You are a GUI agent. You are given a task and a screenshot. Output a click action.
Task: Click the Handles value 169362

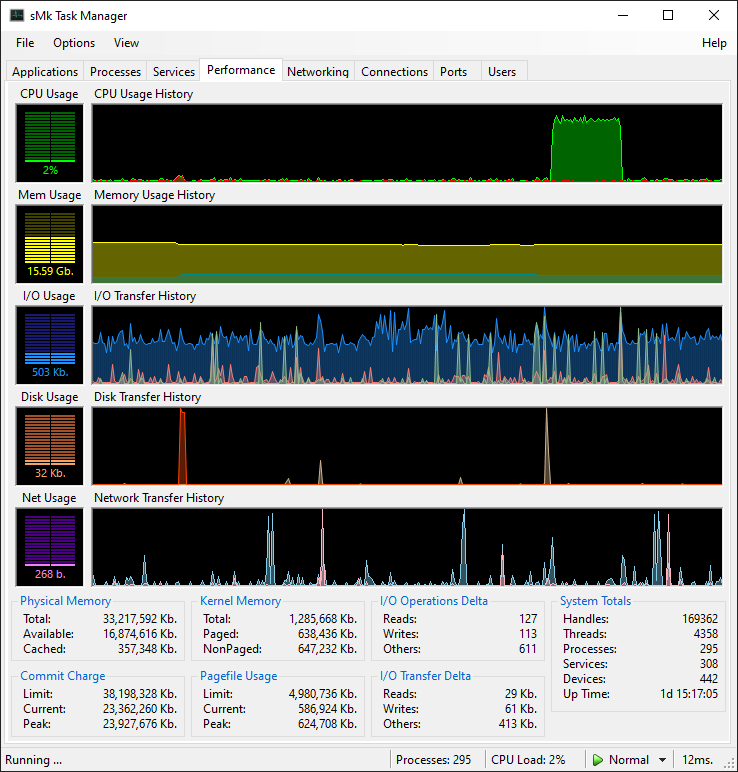[700, 619]
